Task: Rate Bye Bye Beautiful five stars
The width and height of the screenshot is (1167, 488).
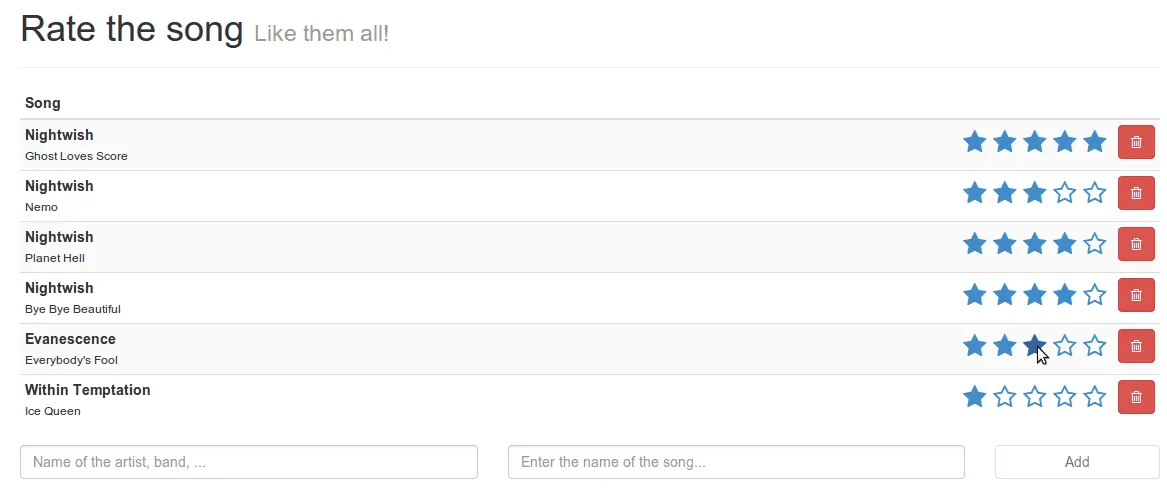Action: [1095, 295]
